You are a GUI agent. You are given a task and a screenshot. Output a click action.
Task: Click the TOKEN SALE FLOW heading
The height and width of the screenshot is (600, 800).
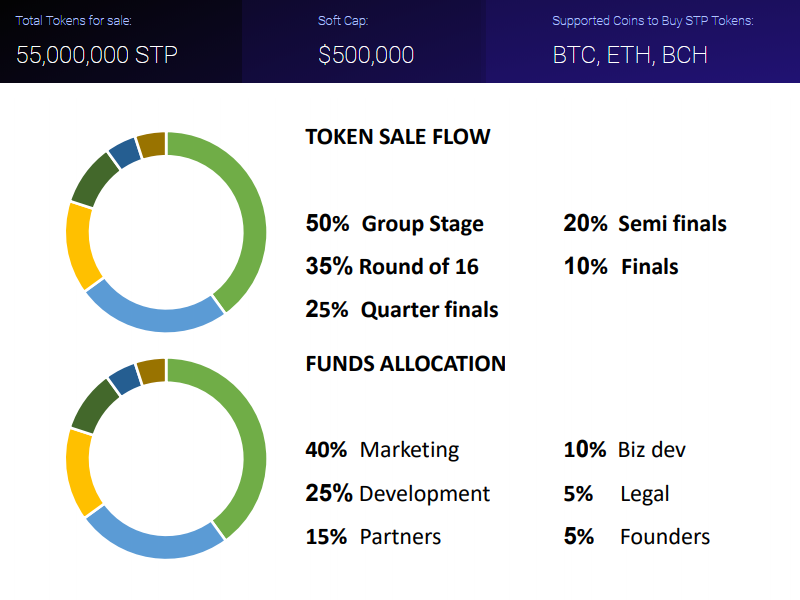[398, 137]
